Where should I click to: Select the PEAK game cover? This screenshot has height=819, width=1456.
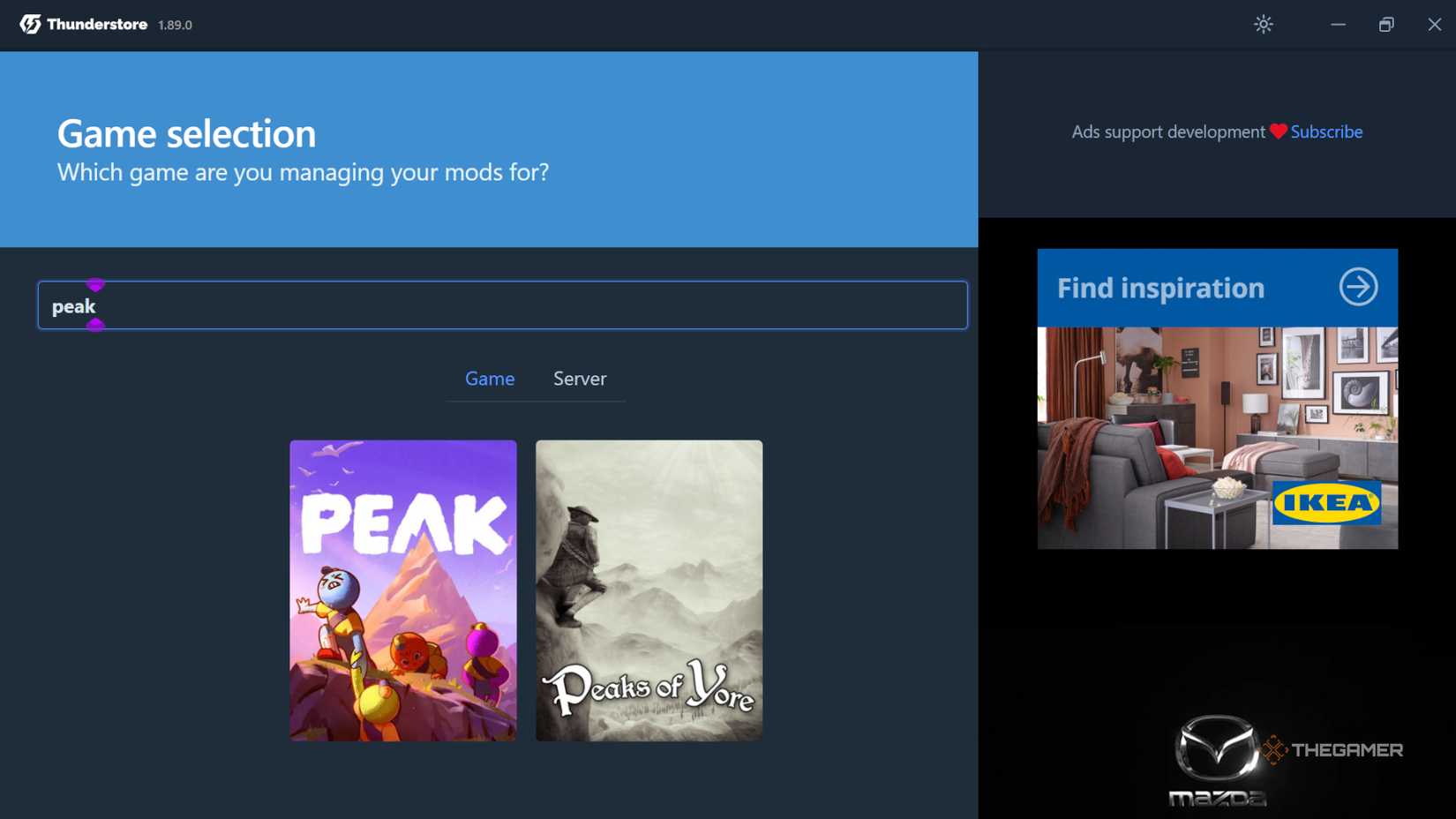click(x=402, y=590)
